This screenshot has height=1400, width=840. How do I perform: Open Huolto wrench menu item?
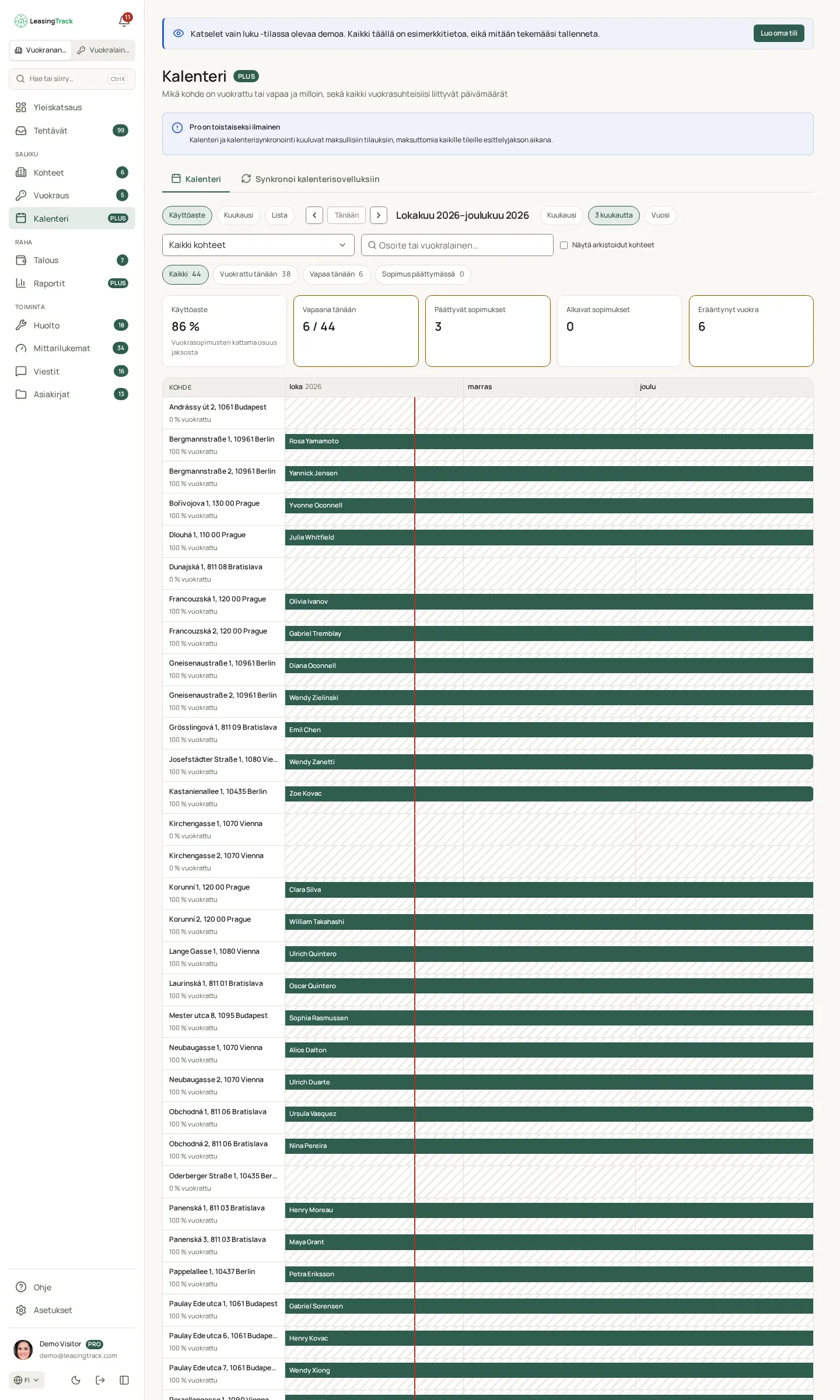pyautogui.click(x=72, y=325)
